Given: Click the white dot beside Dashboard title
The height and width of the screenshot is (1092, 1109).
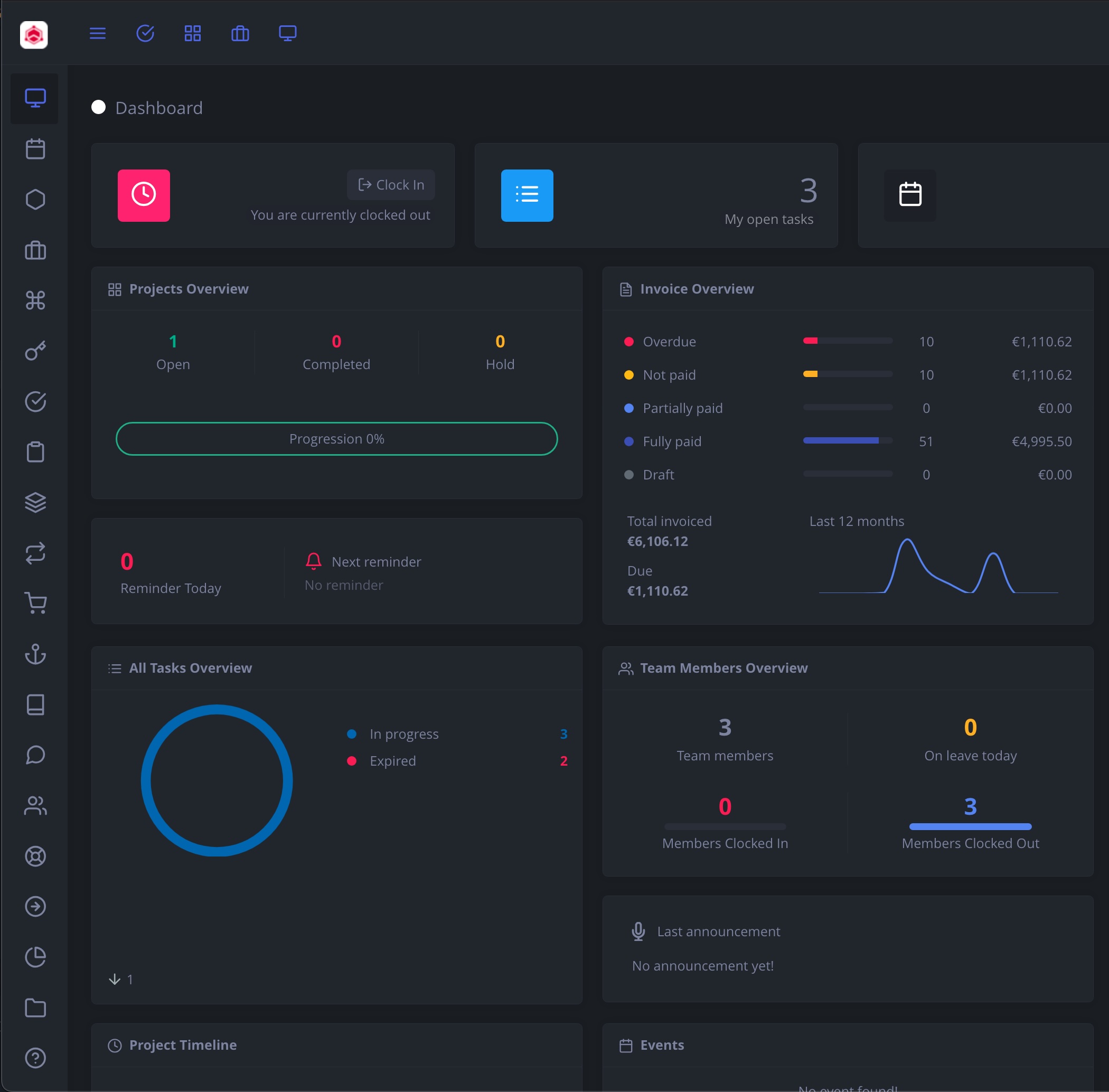Looking at the screenshot, I should pyautogui.click(x=99, y=107).
